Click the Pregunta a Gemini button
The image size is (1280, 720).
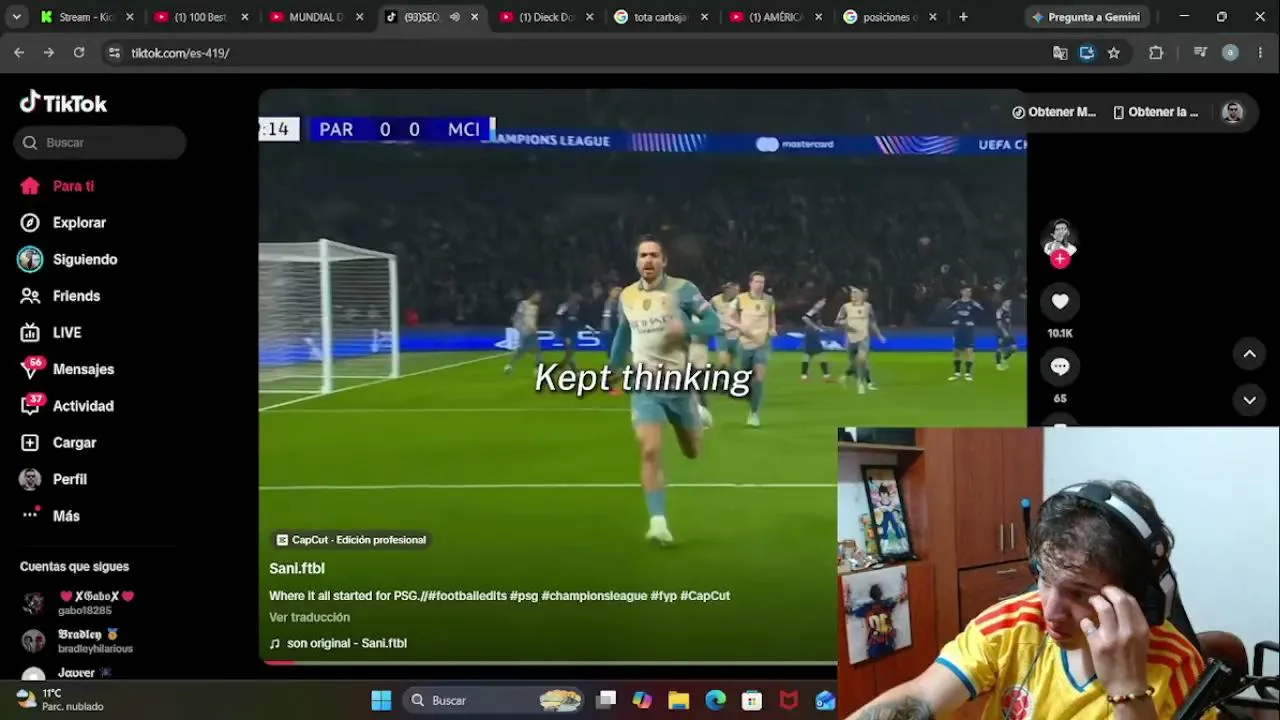(x=1085, y=17)
